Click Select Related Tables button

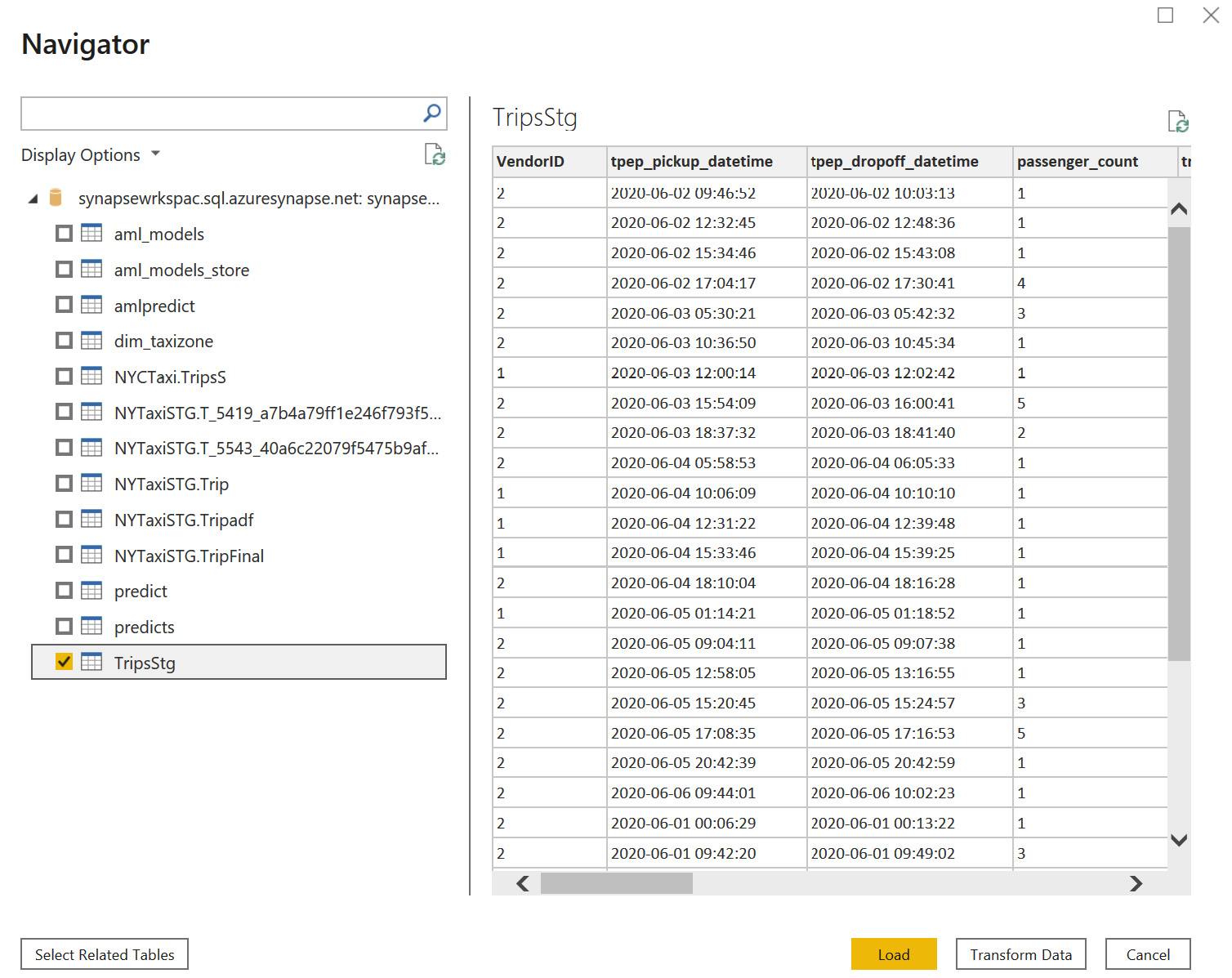105,954
